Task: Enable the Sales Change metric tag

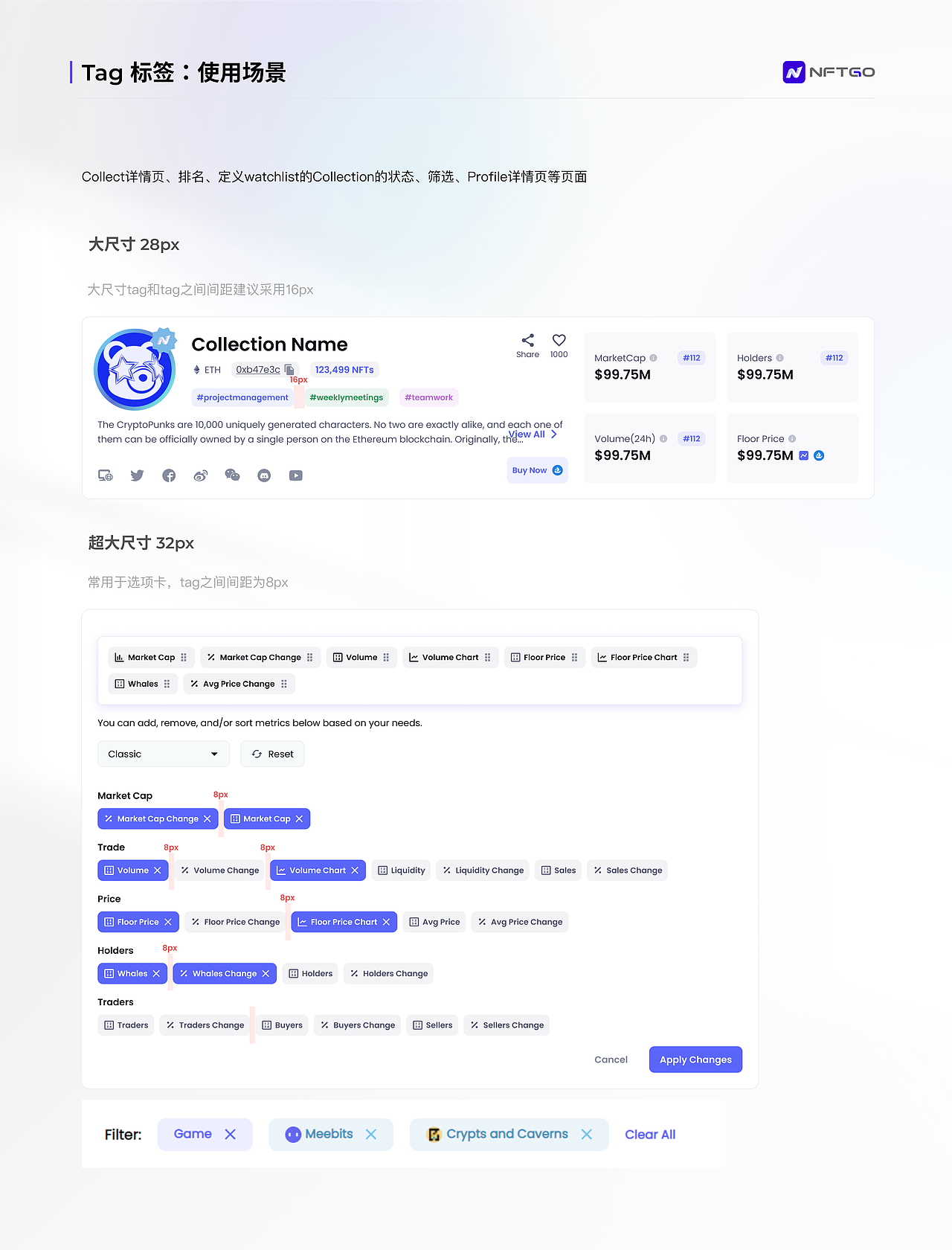Action: coord(628,871)
